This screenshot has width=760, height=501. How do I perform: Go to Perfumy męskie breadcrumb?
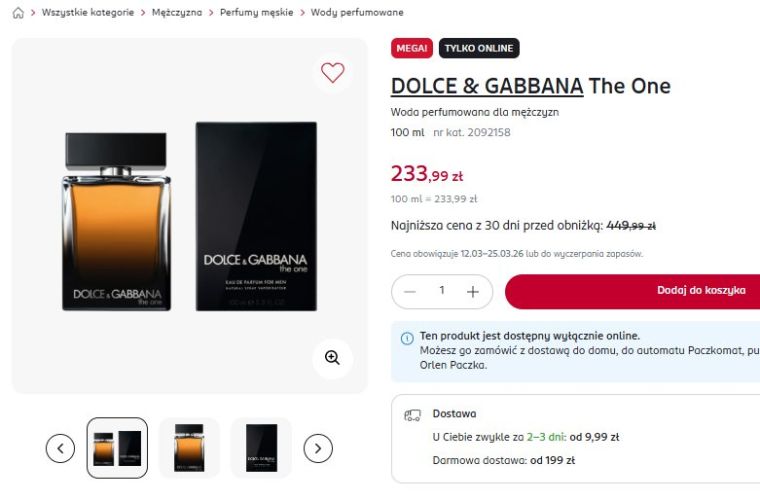257,12
